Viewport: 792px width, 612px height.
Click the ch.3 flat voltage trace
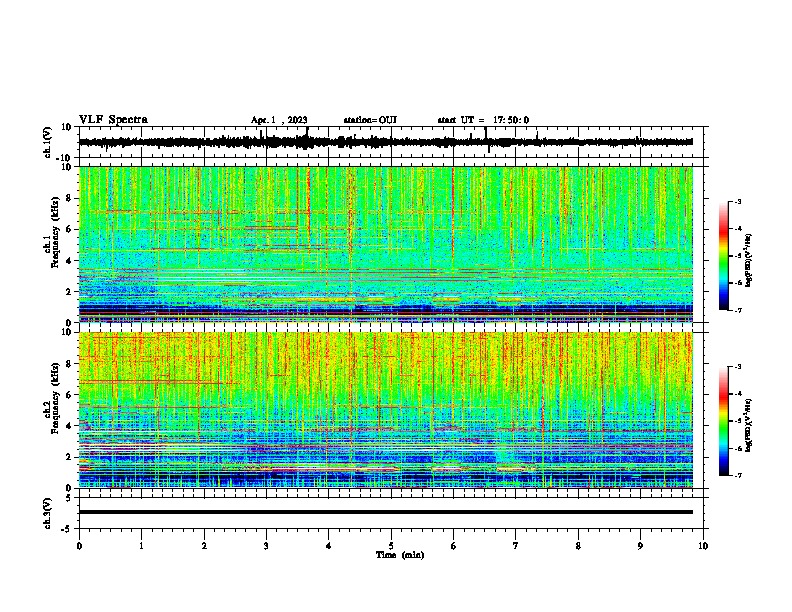(386, 512)
